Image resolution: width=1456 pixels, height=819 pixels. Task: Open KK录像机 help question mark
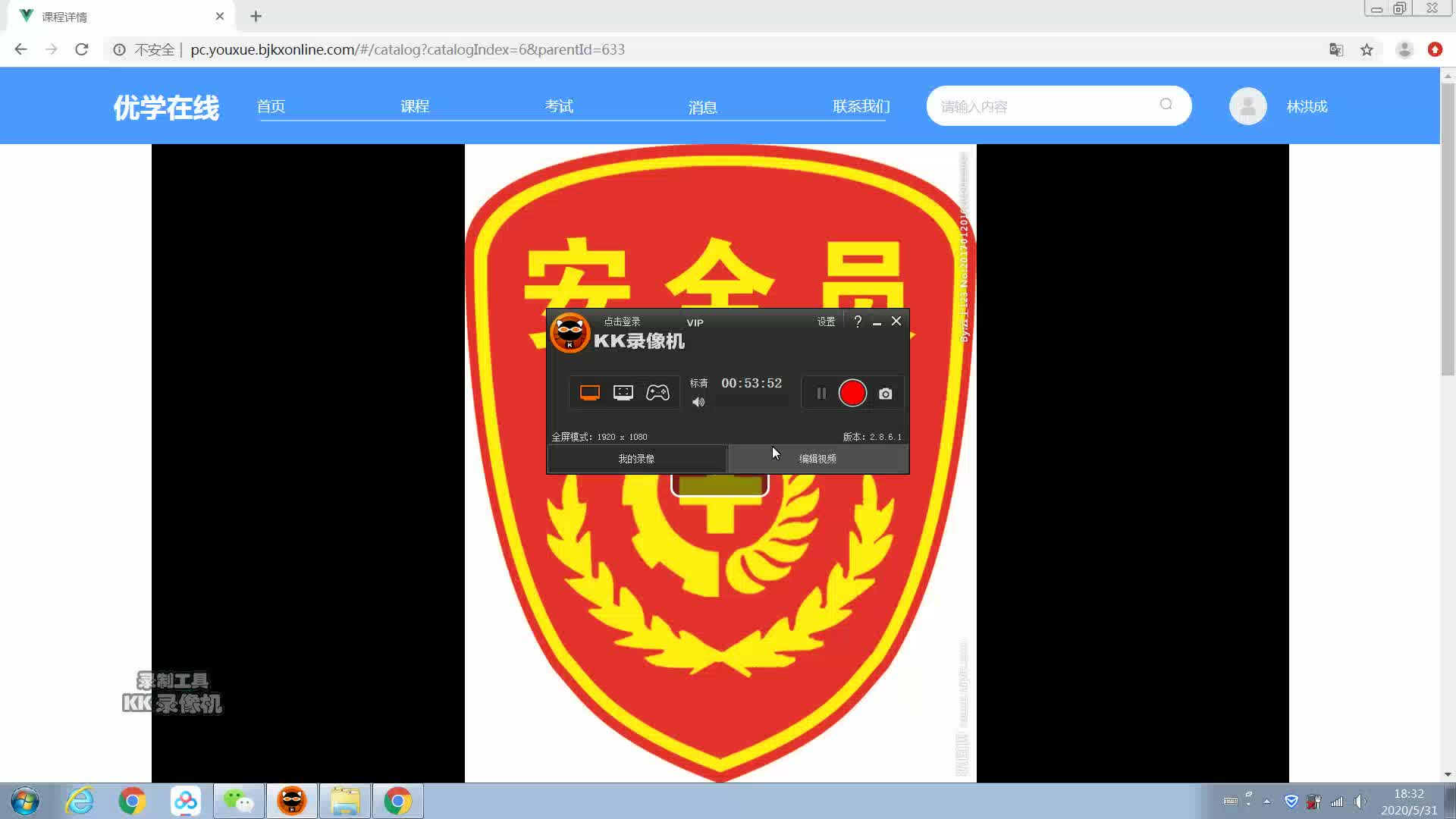(858, 322)
